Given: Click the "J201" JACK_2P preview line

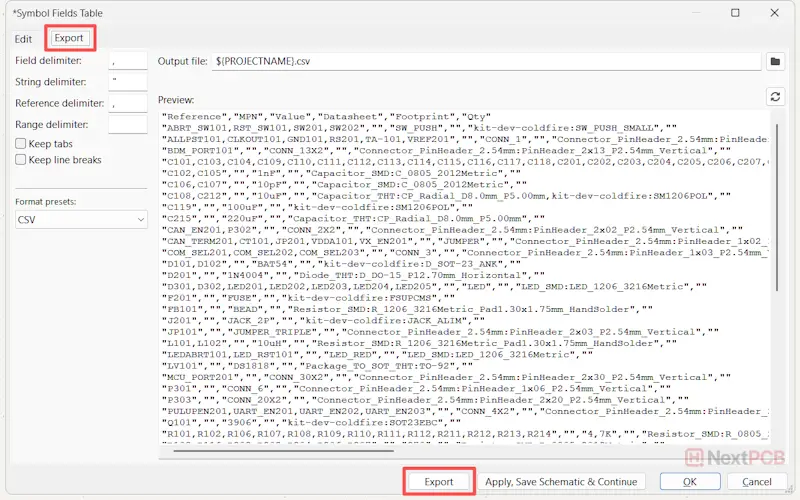Looking at the screenshot, I should coord(323,320).
